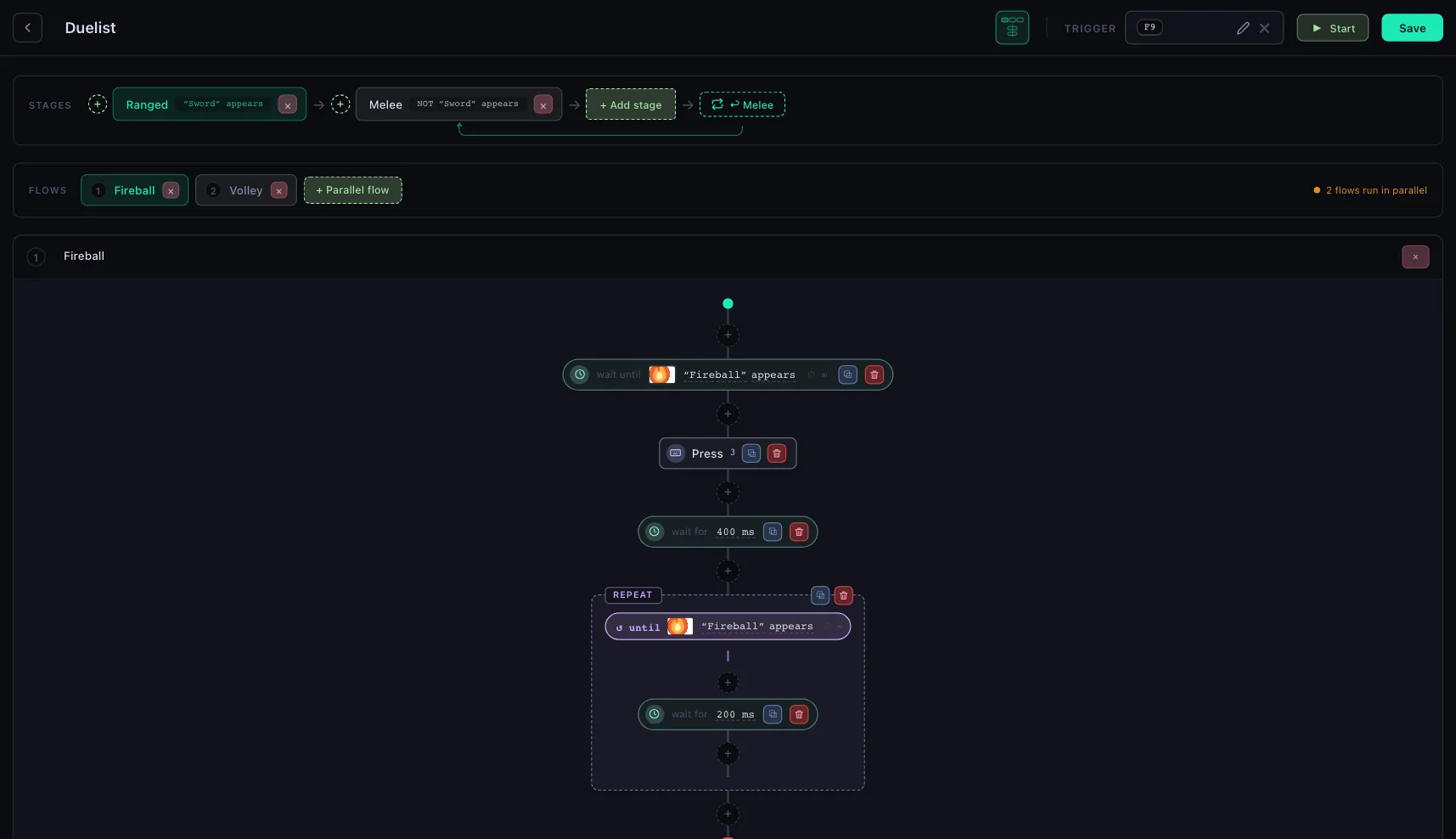
Task: Edit the Press key value 3
Action: click(x=733, y=453)
